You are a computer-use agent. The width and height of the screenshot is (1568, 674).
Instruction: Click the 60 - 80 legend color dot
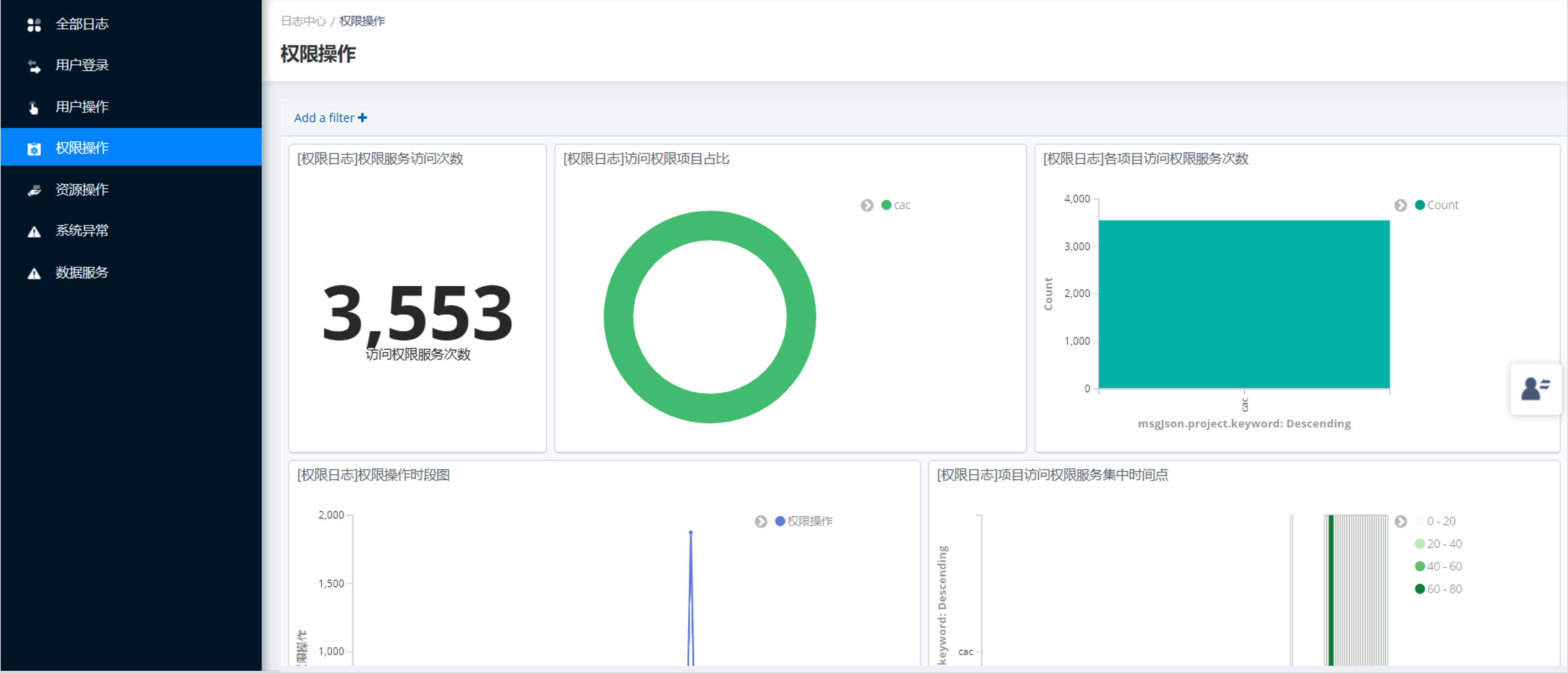1420,588
